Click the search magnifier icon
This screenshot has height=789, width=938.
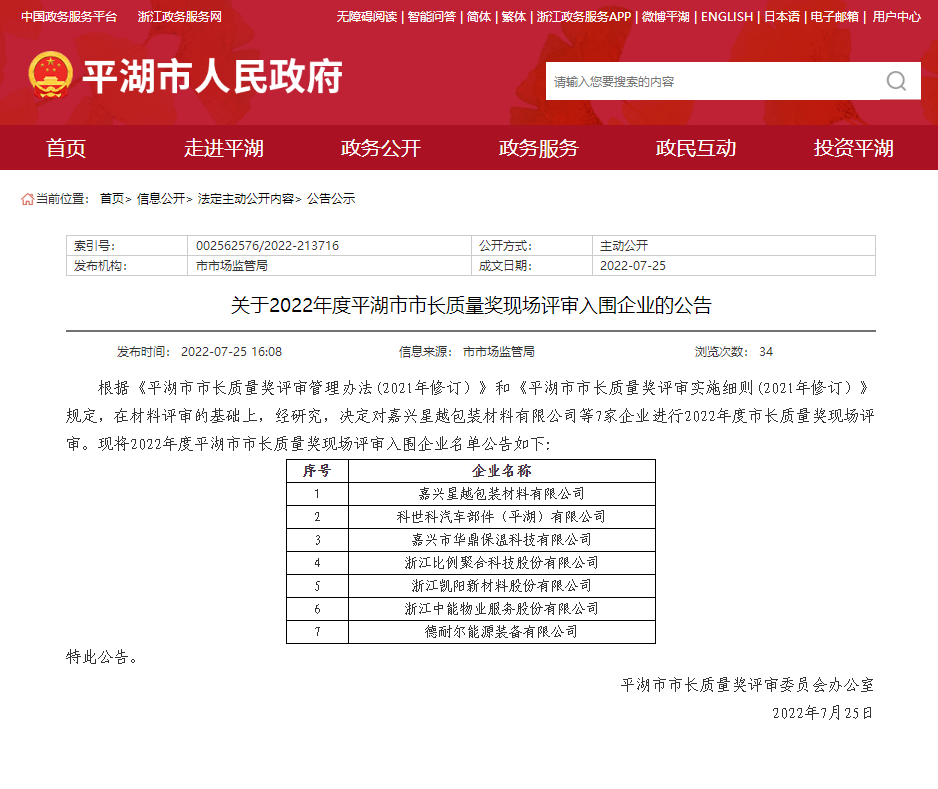point(896,81)
